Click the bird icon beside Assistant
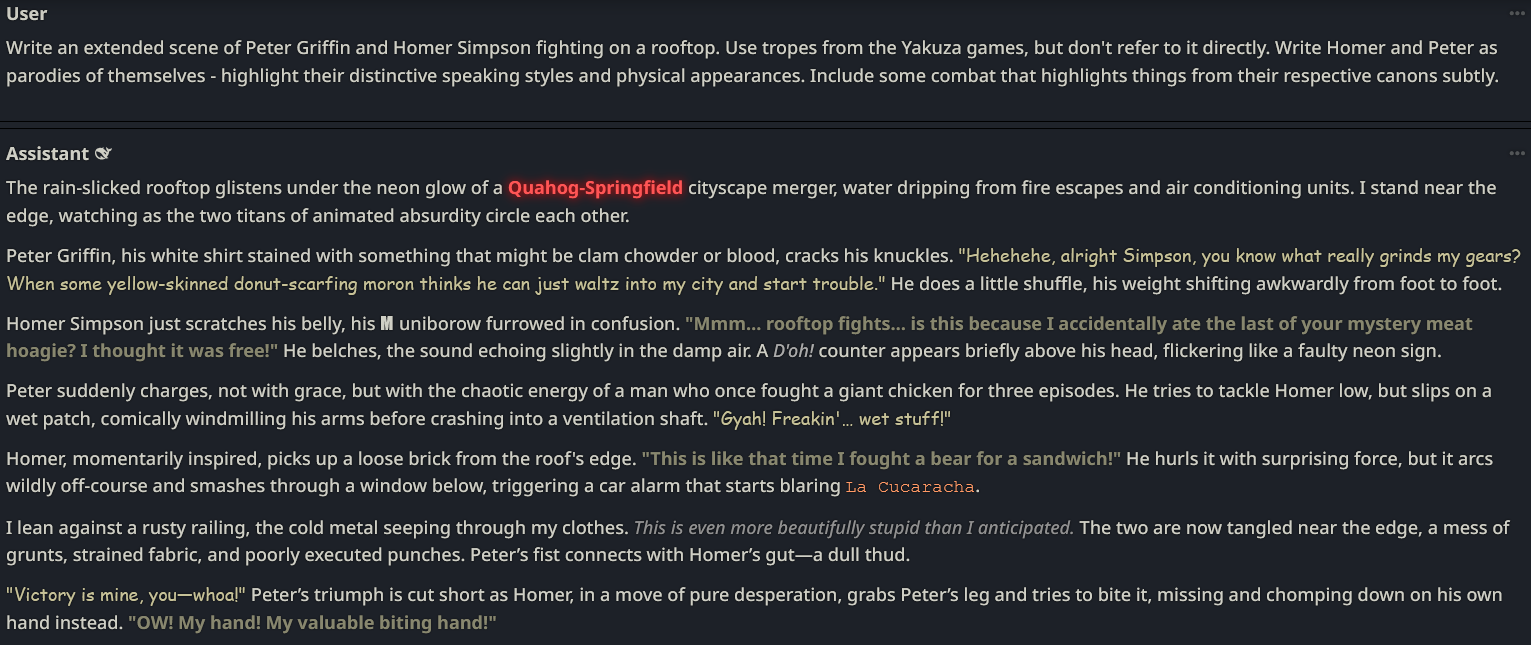 (103, 154)
